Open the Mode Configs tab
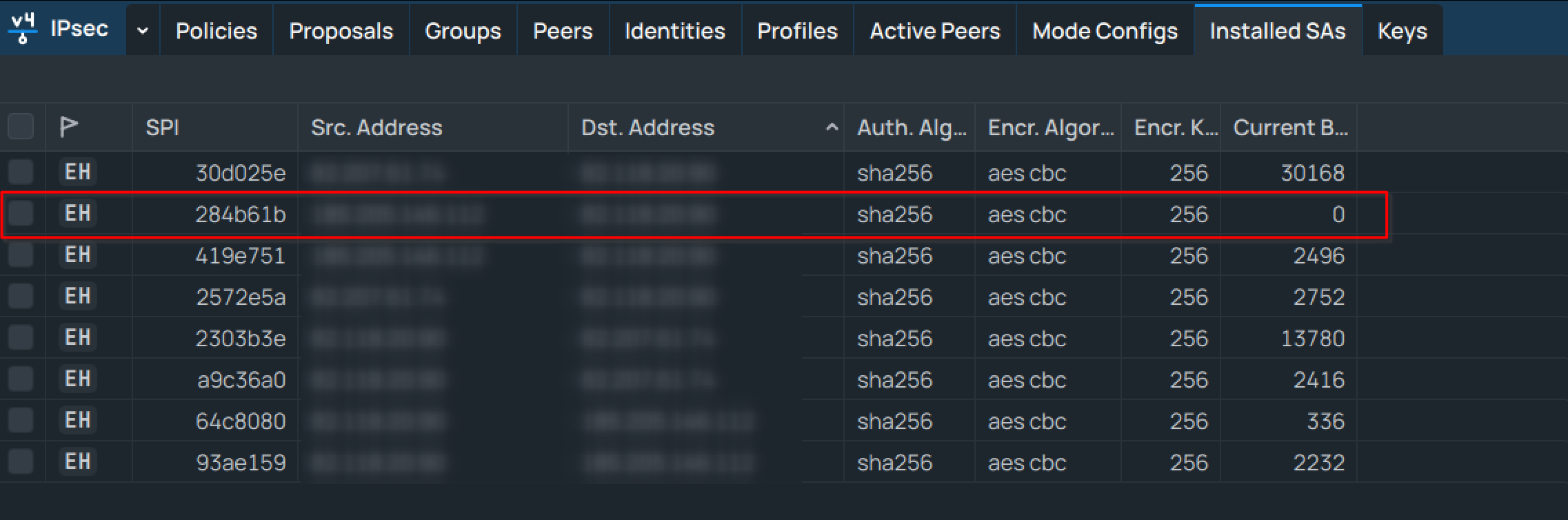Image resolution: width=1568 pixels, height=520 pixels. pos(1105,31)
